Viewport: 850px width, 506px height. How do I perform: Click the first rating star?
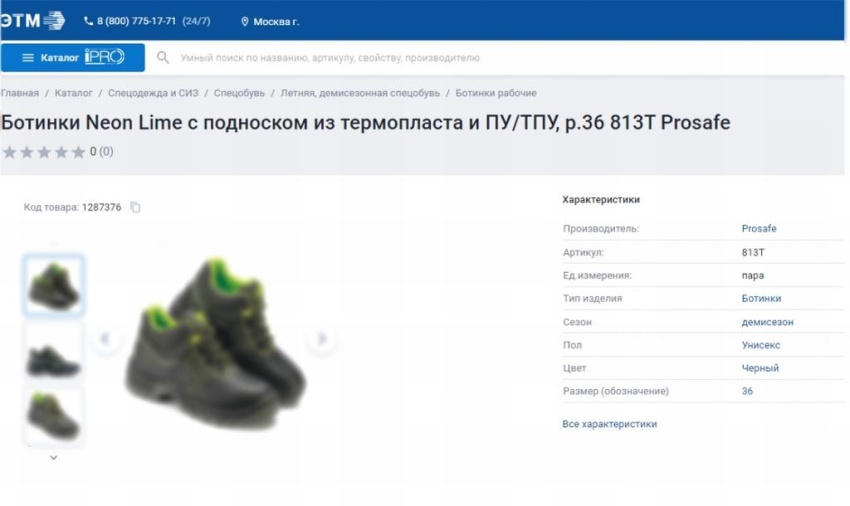click(x=9, y=152)
